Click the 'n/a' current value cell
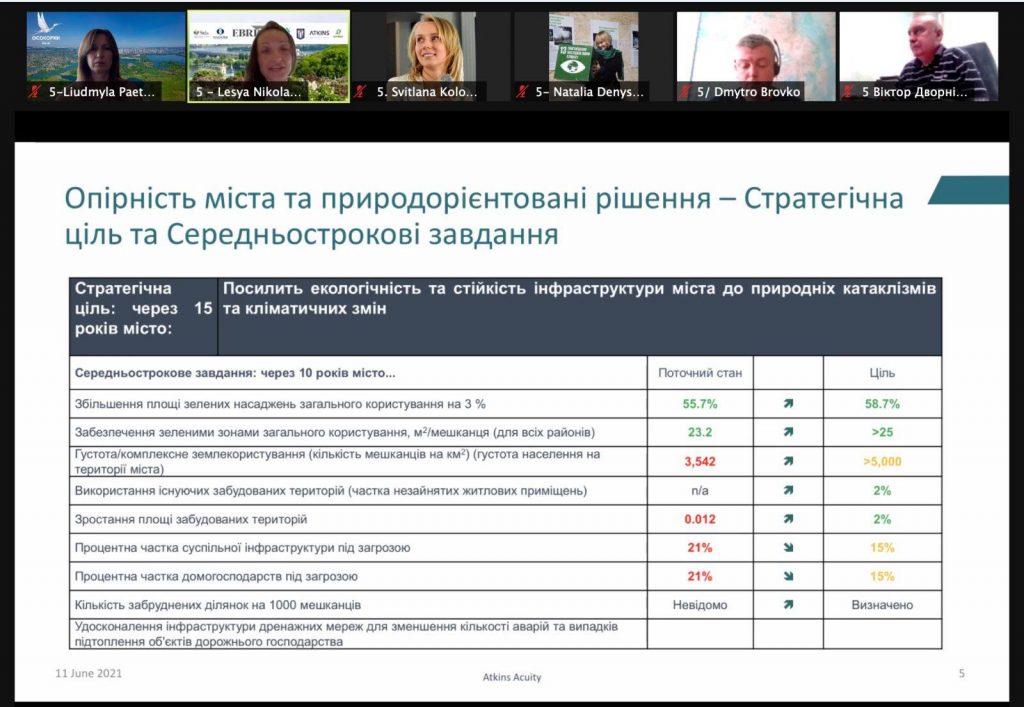 [700, 490]
